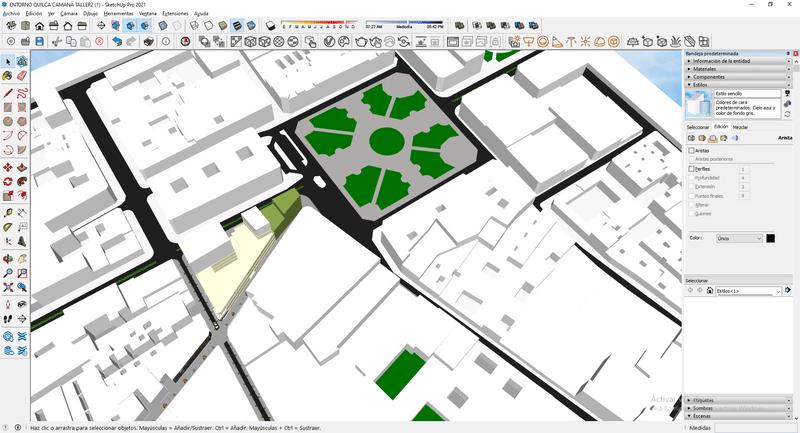Select the Move tool
The image size is (800, 433).
click(x=8, y=167)
